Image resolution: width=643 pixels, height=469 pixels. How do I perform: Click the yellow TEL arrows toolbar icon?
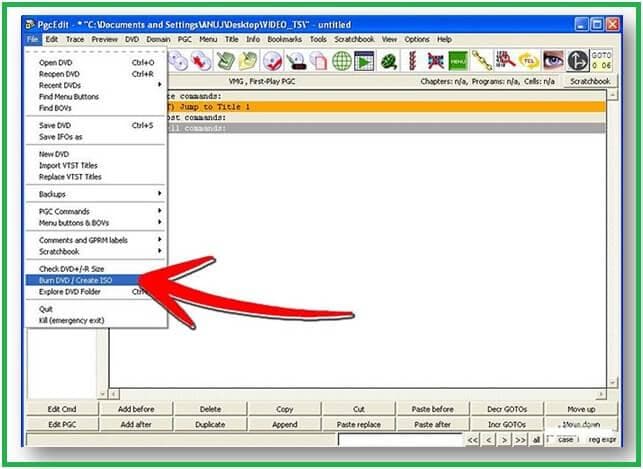coord(529,61)
